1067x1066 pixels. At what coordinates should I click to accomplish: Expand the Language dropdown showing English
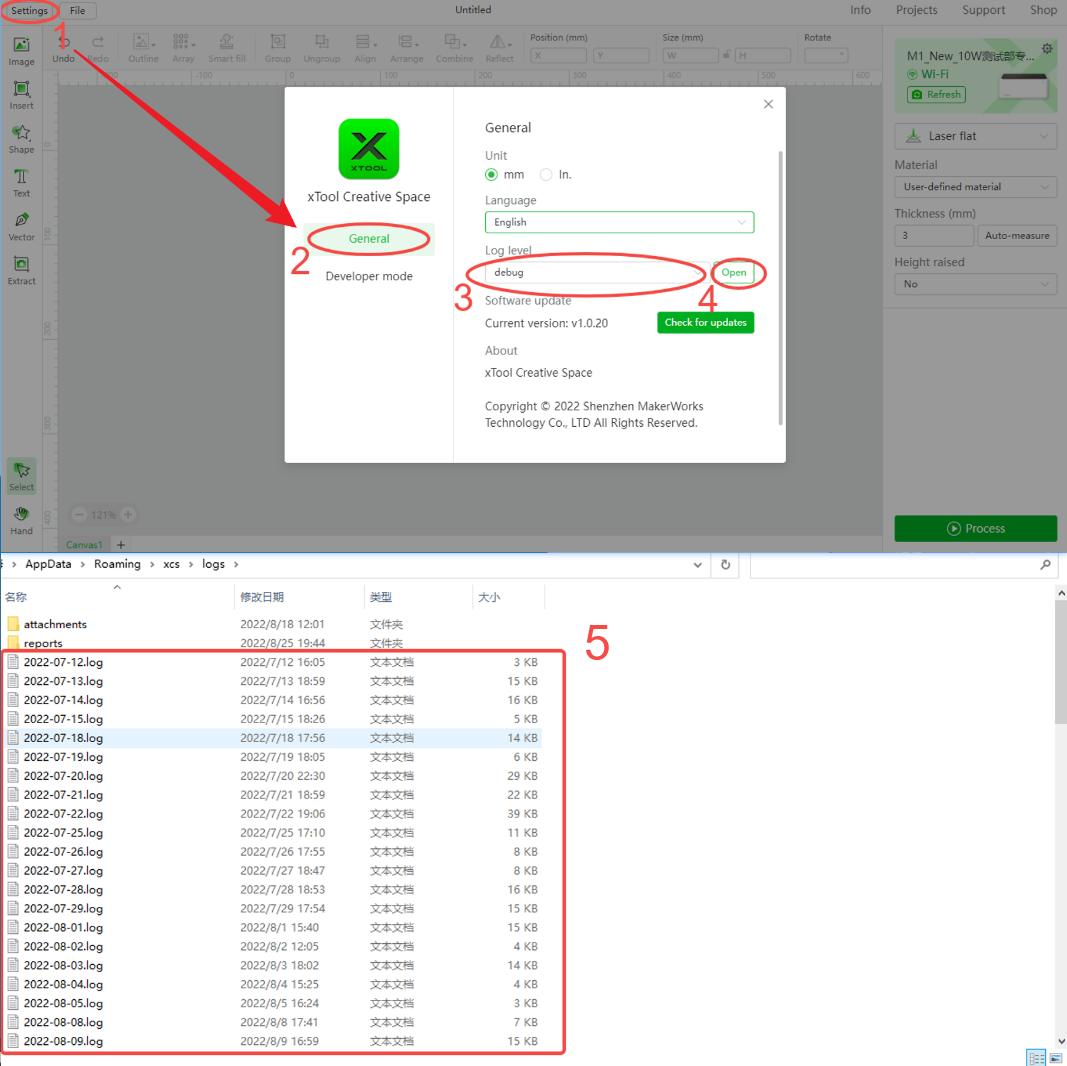tap(619, 222)
